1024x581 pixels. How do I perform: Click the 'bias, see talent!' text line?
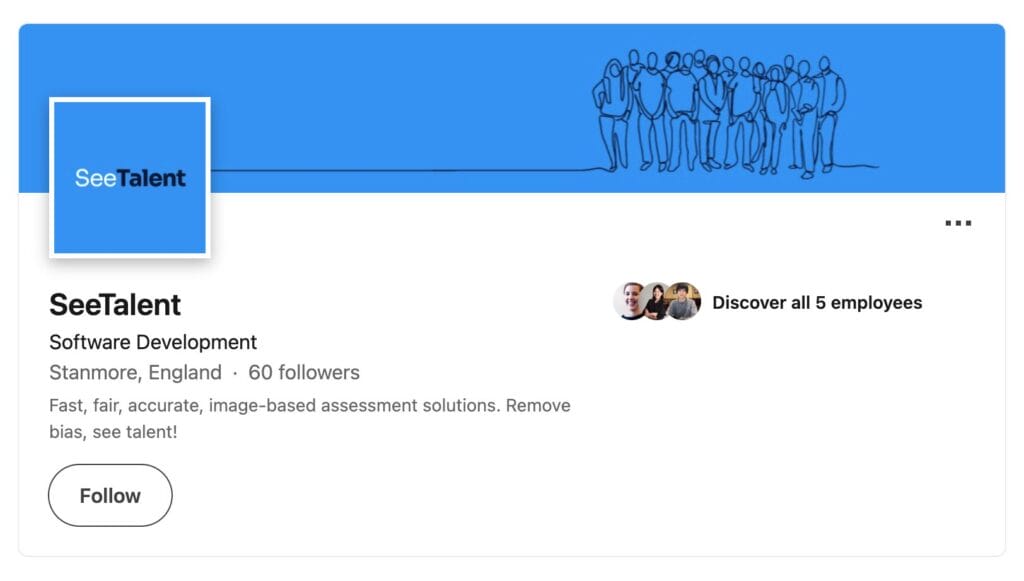[113, 432]
